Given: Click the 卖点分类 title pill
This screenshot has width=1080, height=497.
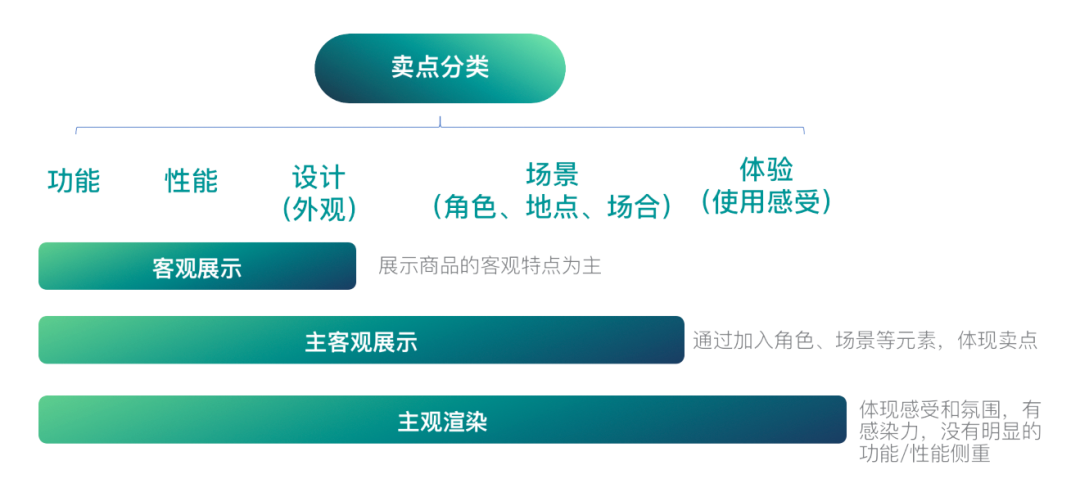Looking at the screenshot, I should pos(440,68).
